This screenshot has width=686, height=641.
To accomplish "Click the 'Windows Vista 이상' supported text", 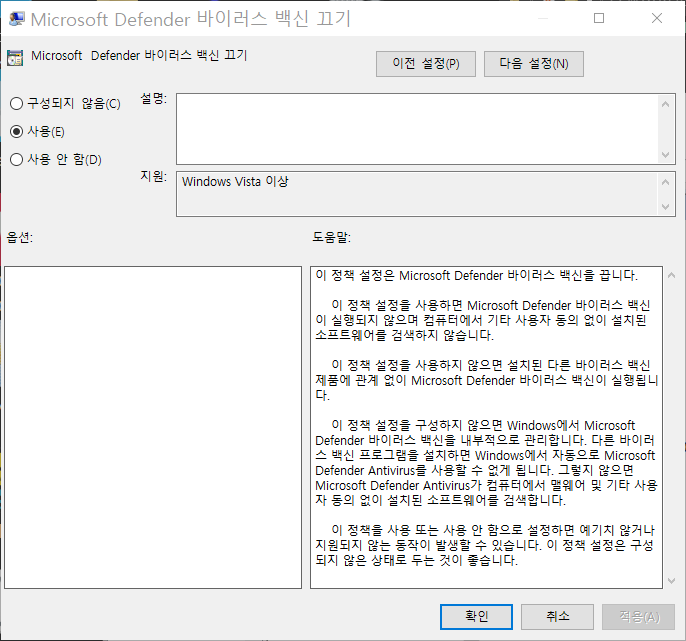I will tap(235, 182).
